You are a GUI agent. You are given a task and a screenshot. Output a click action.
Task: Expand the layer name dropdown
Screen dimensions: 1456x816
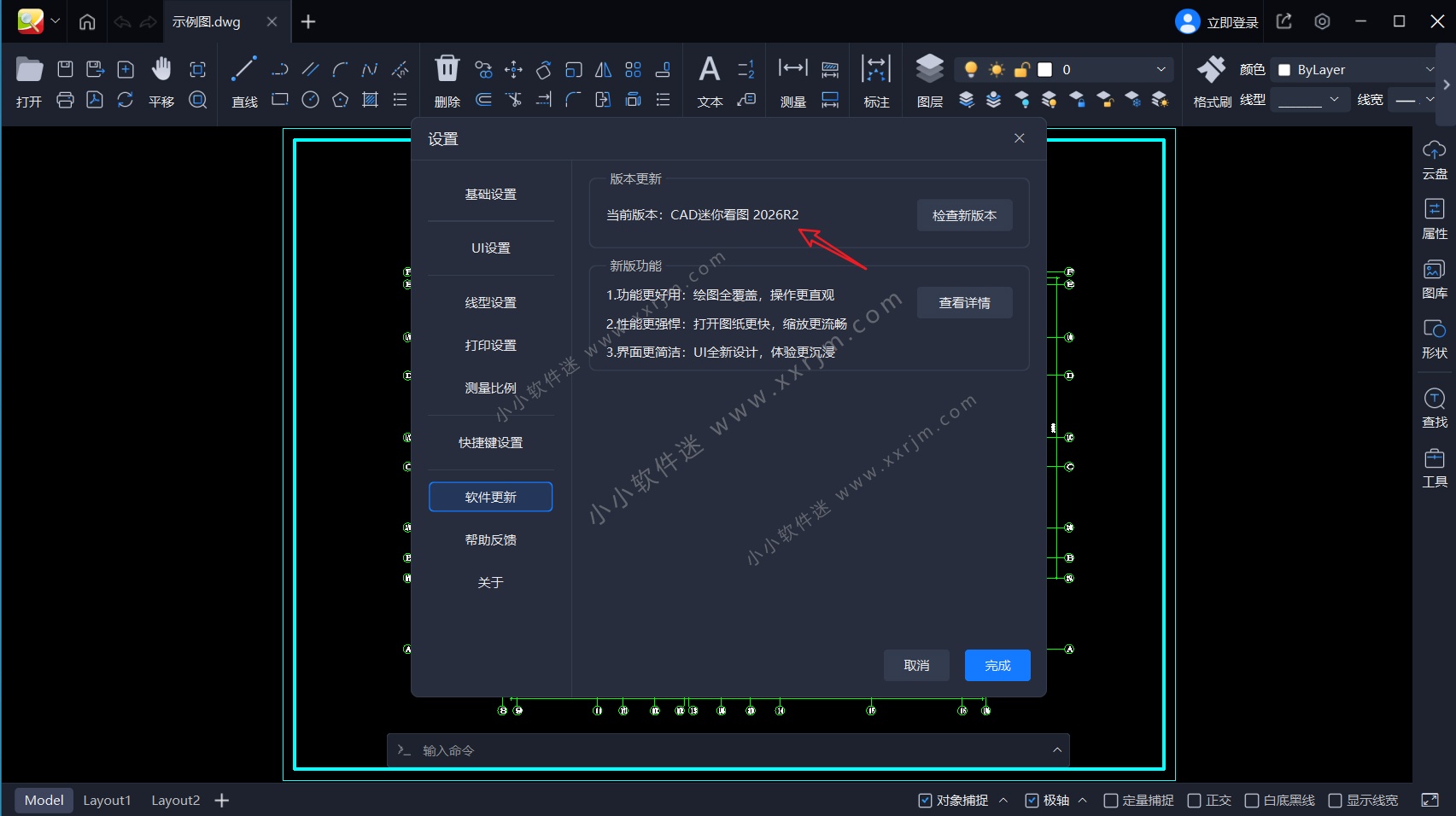coord(1161,69)
